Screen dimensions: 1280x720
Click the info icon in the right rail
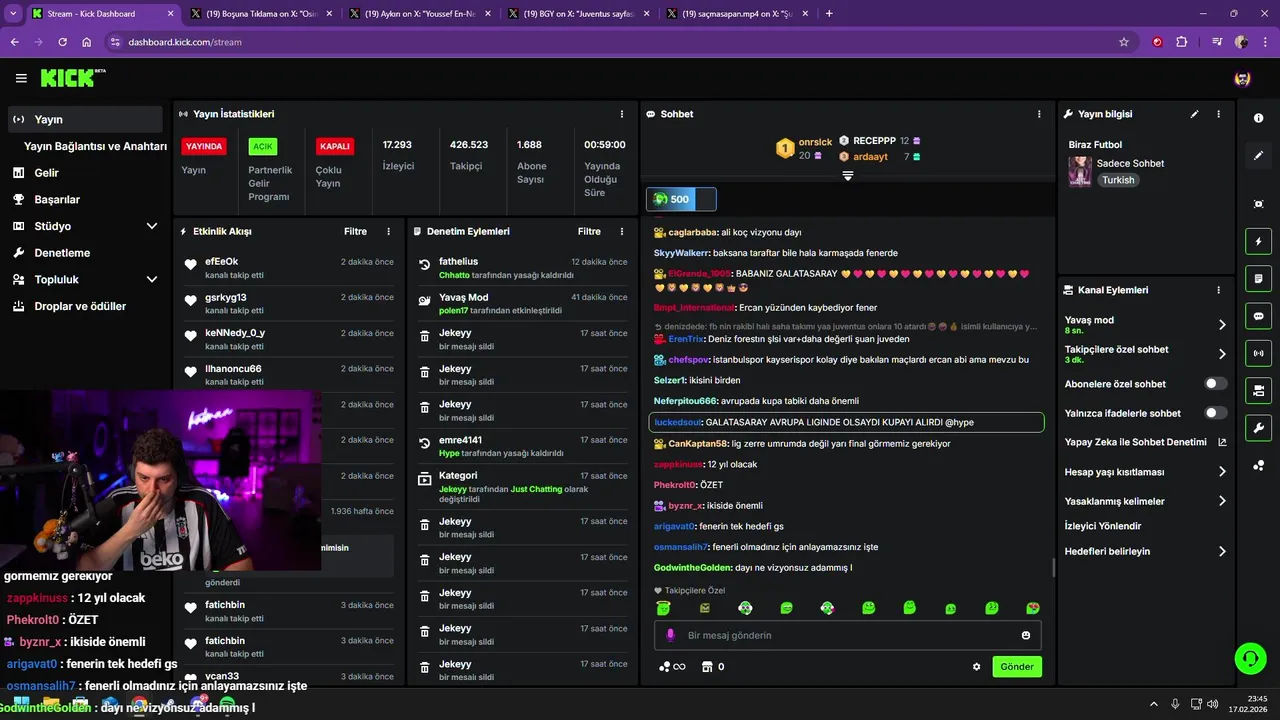point(1258,118)
